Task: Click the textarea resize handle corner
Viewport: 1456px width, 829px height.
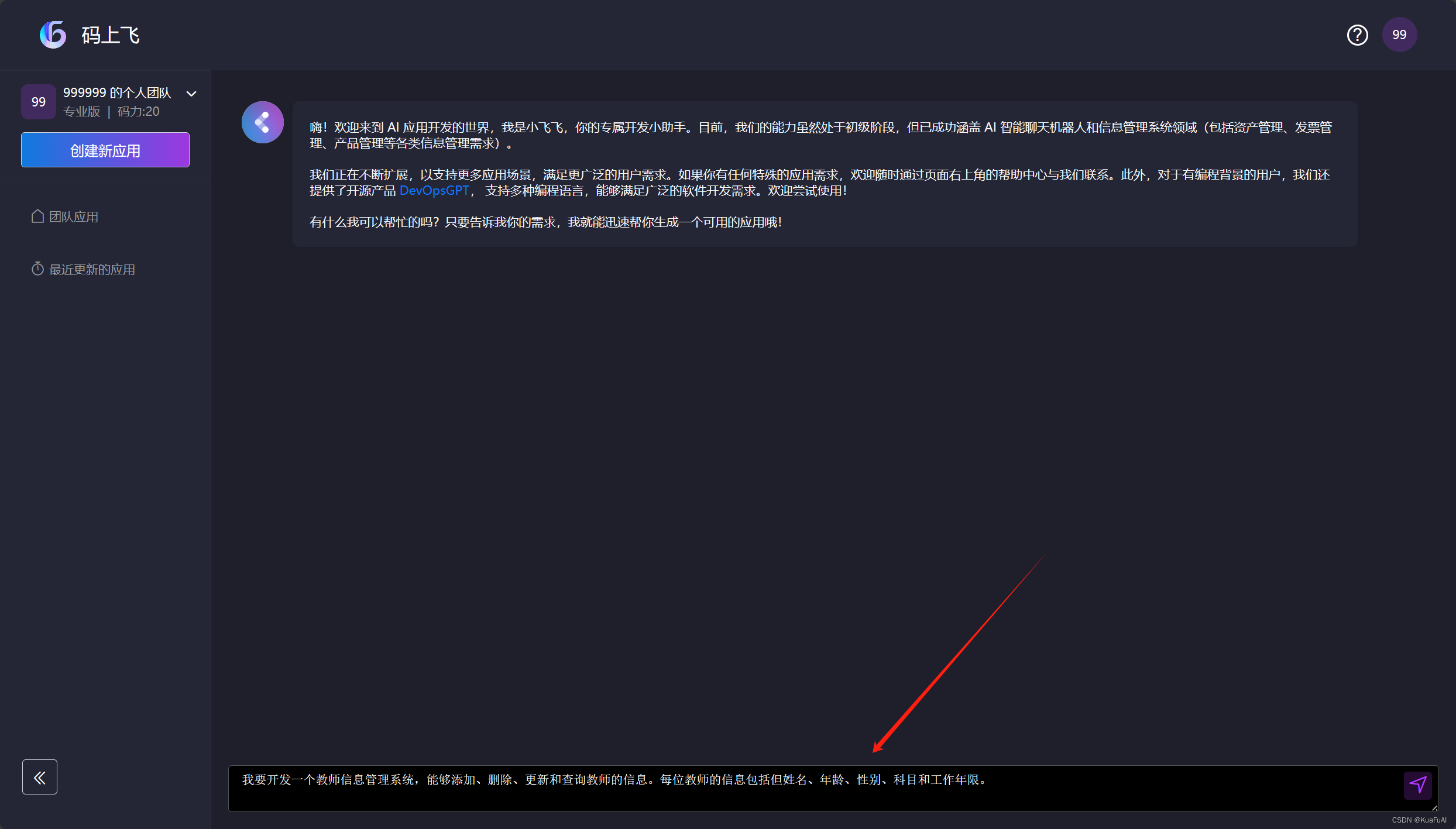Action: pos(1434,808)
